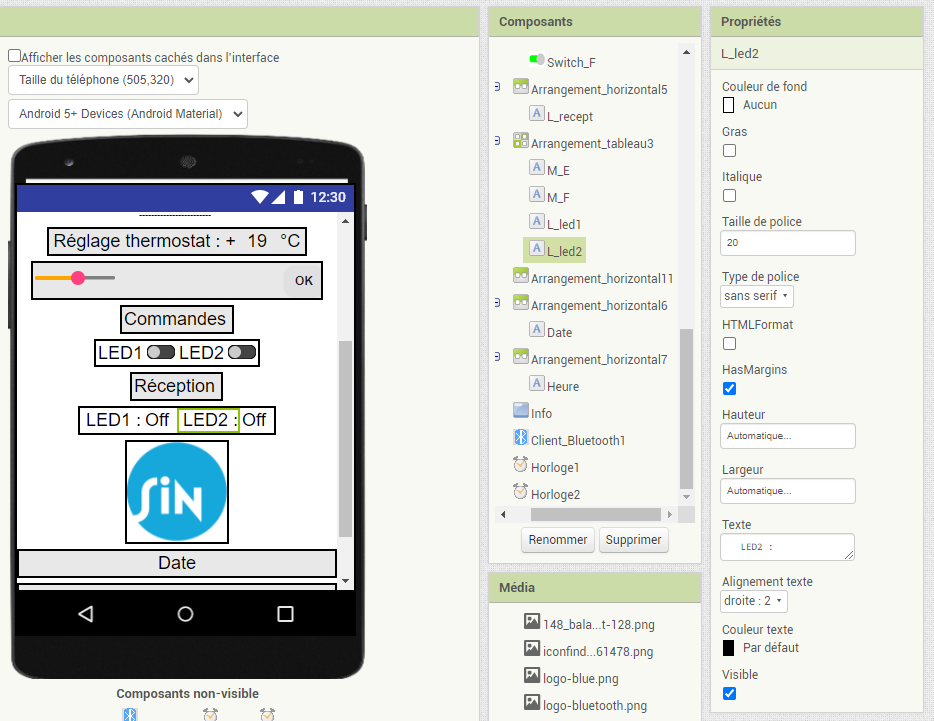This screenshot has height=721, width=934.
Task: Open the Alignement texte dropdown
Action: (754, 601)
